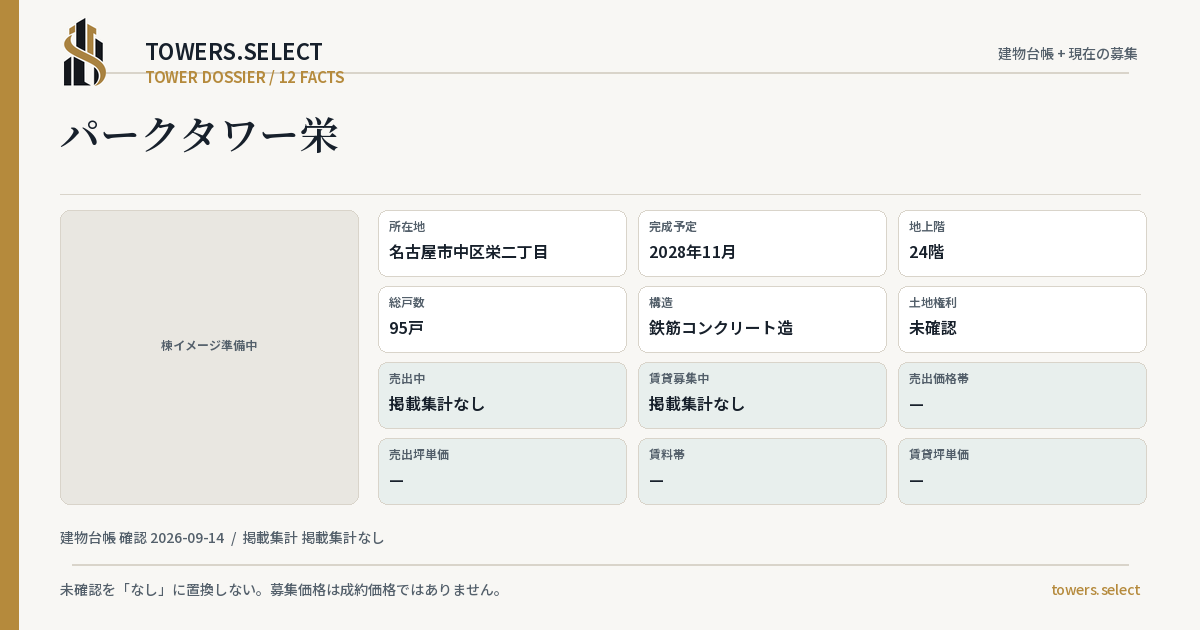Select the 売出価格帯 card

point(1022,395)
